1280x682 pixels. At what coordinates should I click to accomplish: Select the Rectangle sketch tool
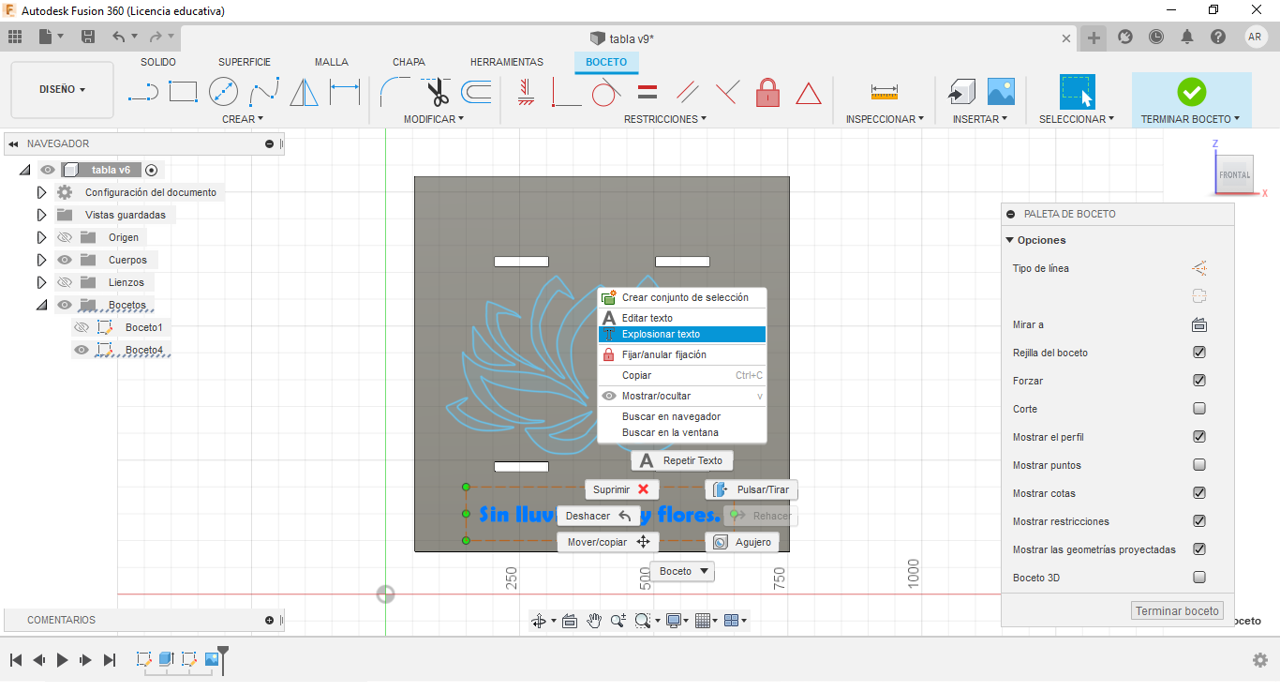point(183,93)
